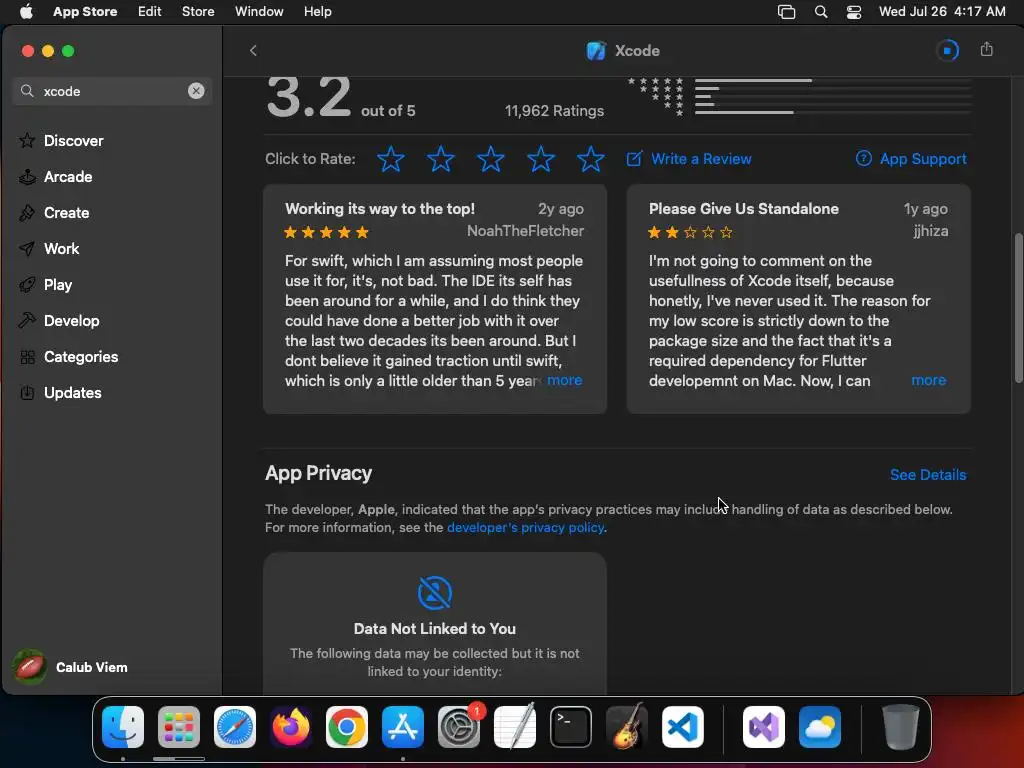Open the Window menu

tap(259, 11)
